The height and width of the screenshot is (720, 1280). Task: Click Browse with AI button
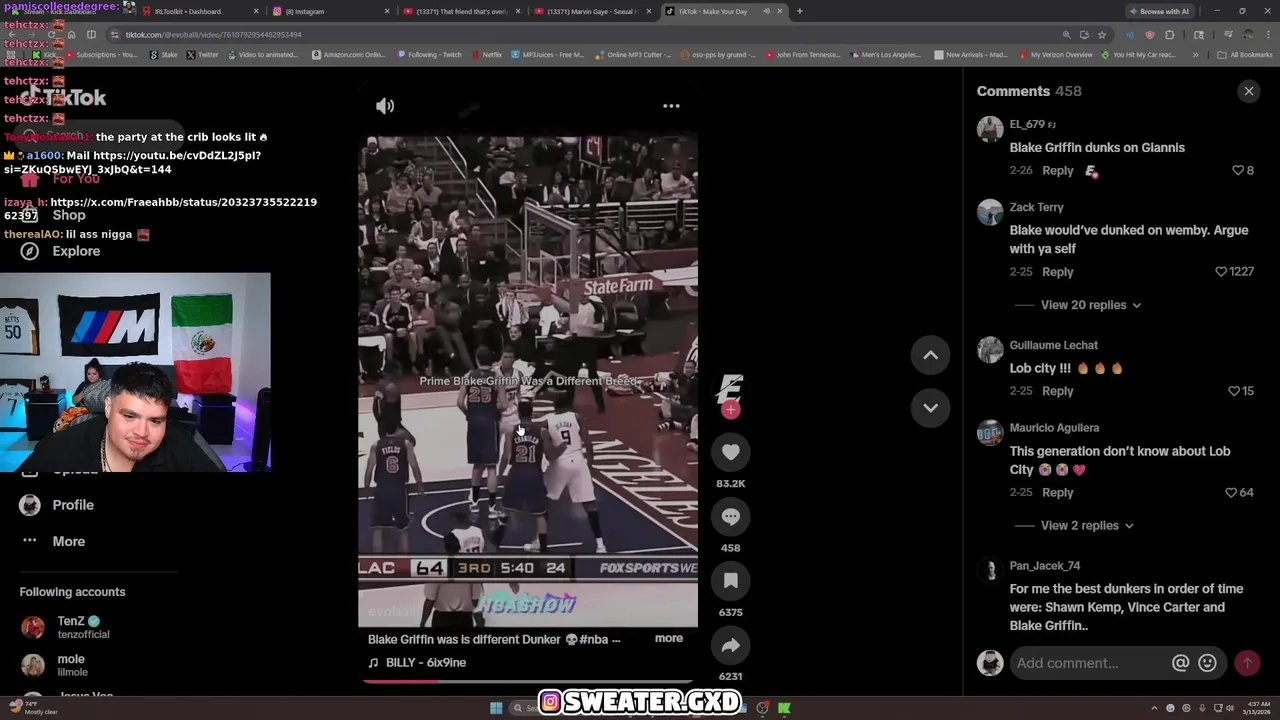(x=1160, y=11)
